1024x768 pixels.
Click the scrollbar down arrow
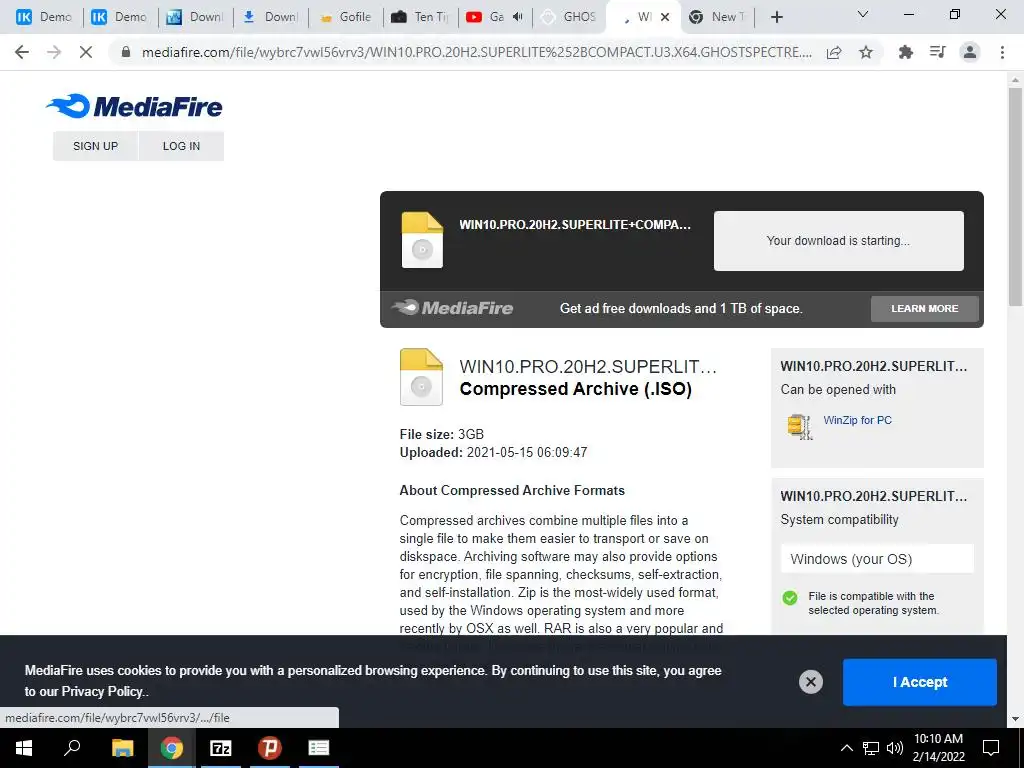point(1015,719)
